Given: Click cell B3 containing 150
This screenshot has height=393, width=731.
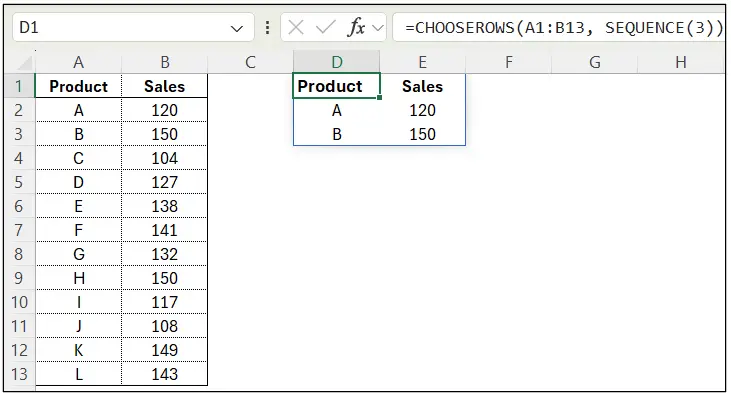Looking at the screenshot, I should pos(165,134).
